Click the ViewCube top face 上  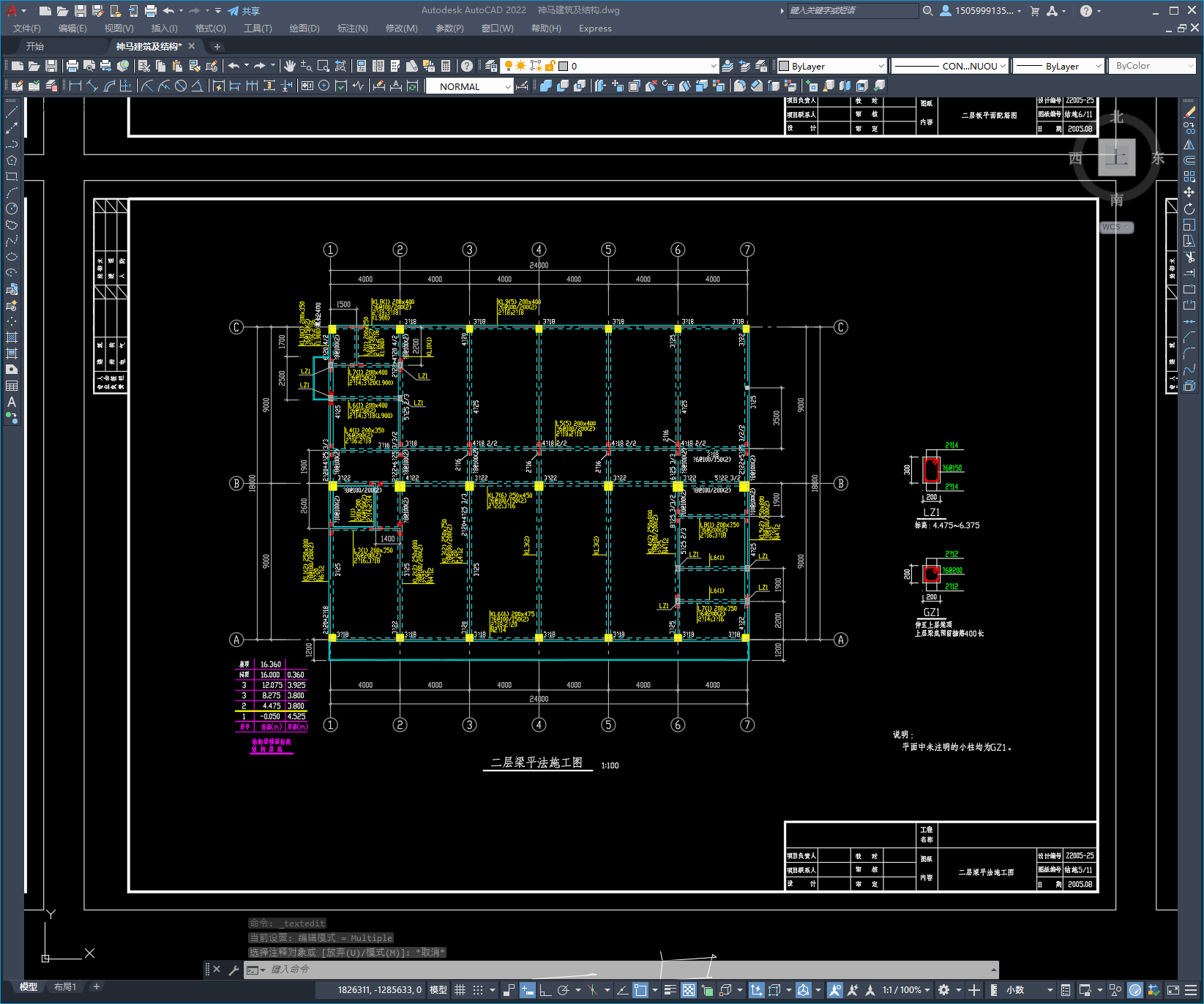1117,157
